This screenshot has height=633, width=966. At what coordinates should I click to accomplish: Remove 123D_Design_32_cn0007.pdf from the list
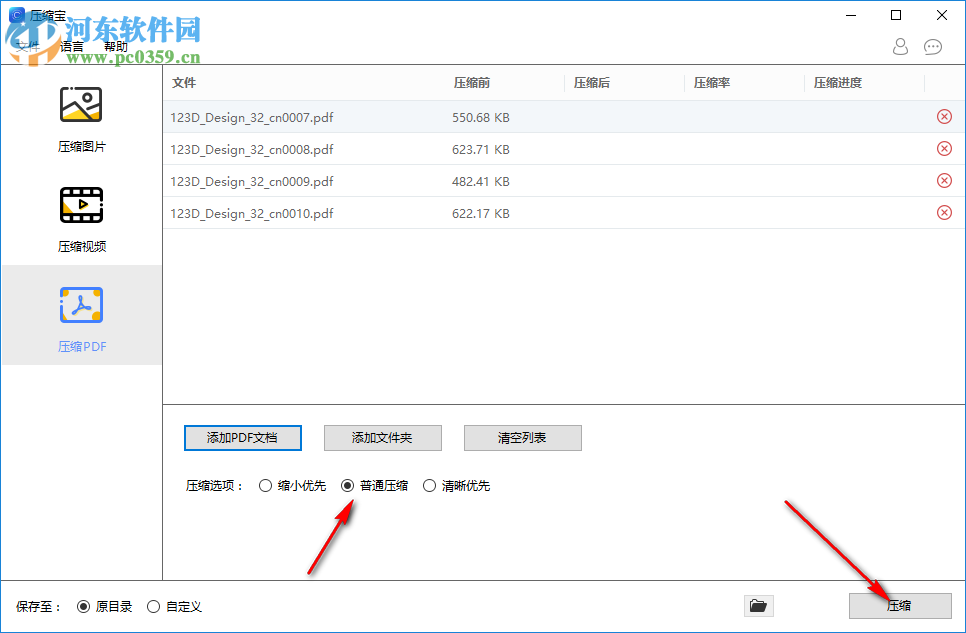coord(943,116)
